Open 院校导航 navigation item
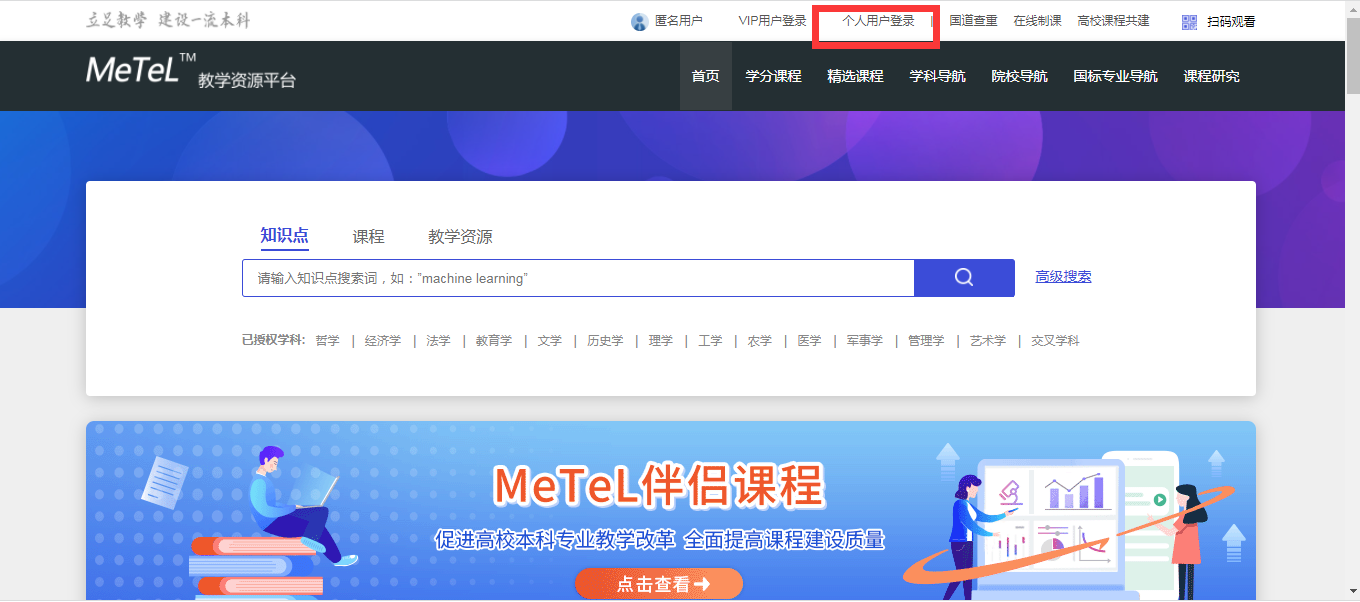This screenshot has width=1360, height=602. point(1019,76)
